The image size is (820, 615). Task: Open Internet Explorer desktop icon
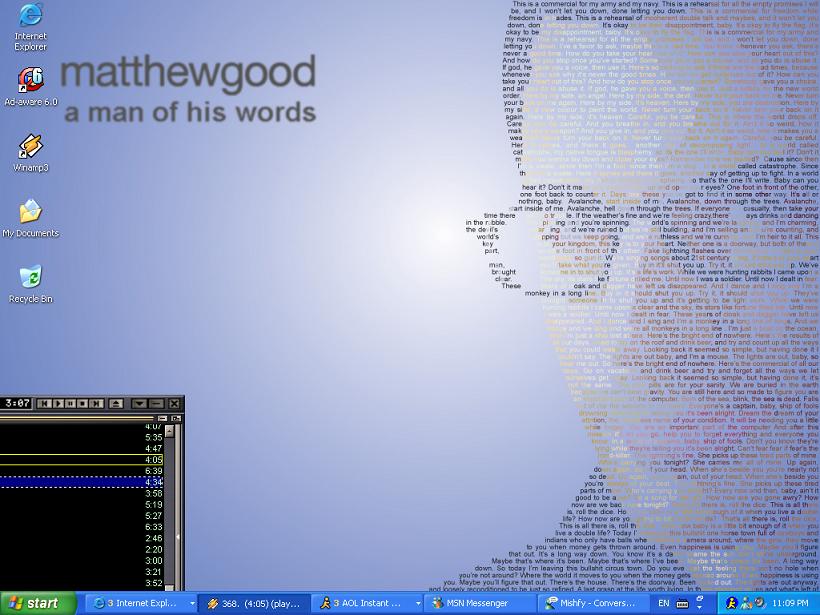[30, 25]
